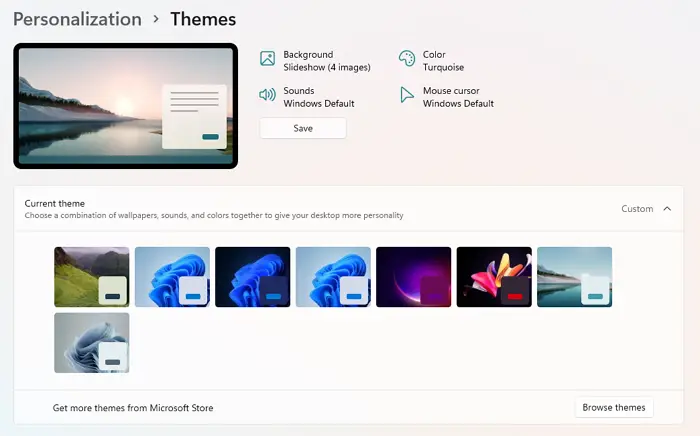
Task: Select the green mountain valley theme
Action: click(x=92, y=277)
